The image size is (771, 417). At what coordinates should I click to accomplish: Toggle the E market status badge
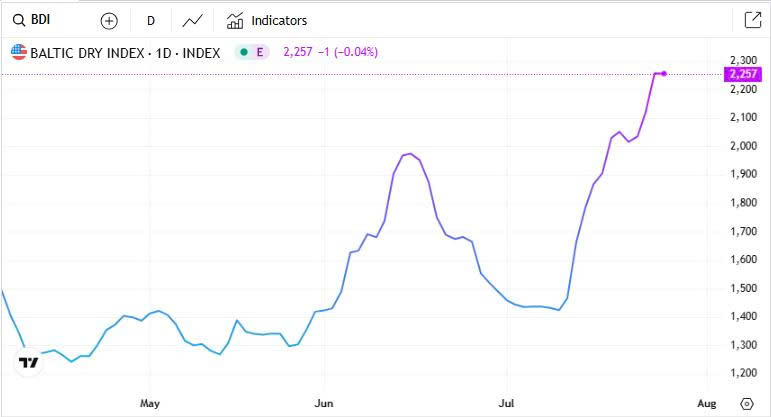tap(252, 52)
